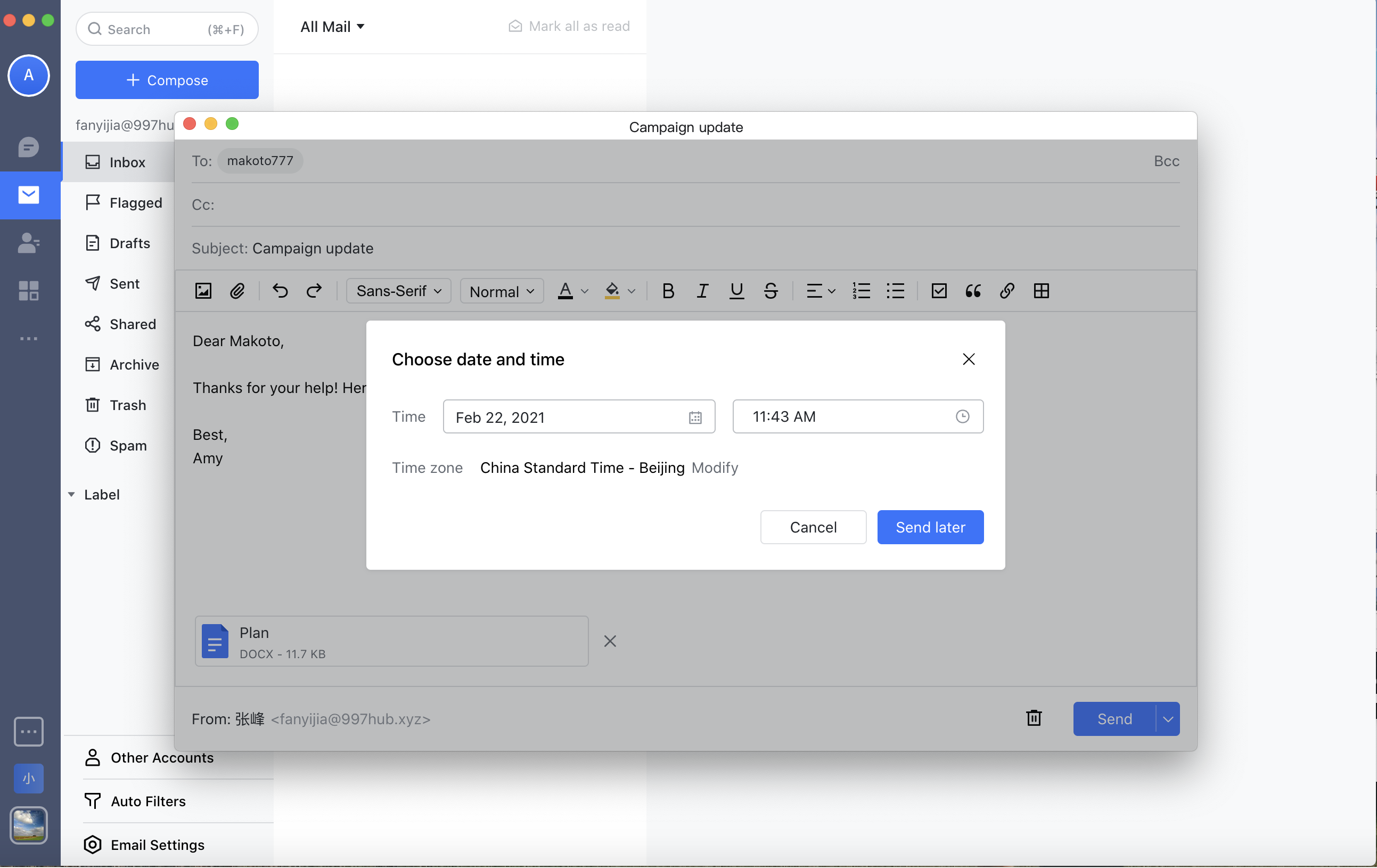Attach a file using the paperclip icon
Screen dimensions: 1377x868
pyautogui.click(x=238, y=291)
